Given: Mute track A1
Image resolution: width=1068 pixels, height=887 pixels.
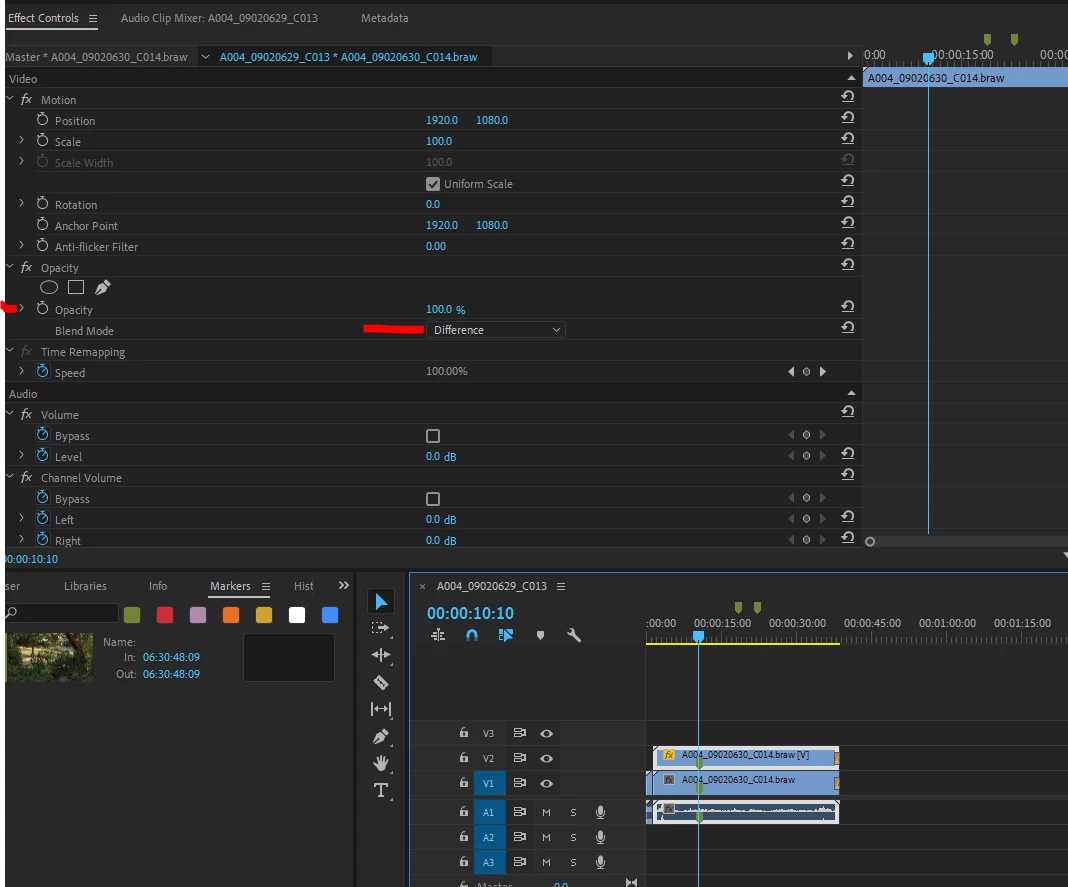Looking at the screenshot, I should [x=546, y=812].
